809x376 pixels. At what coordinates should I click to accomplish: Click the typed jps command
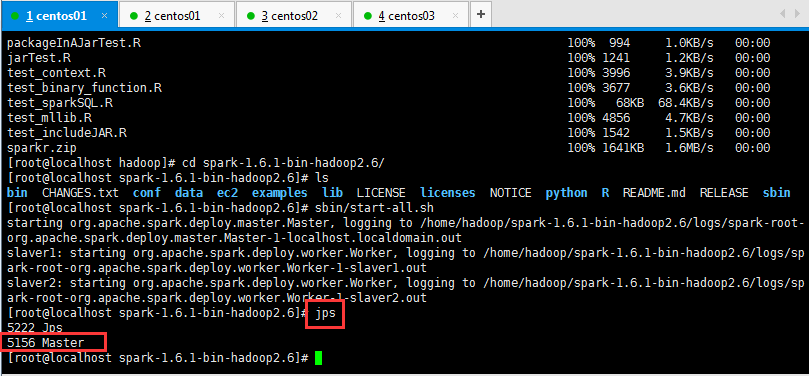click(x=325, y=313)
